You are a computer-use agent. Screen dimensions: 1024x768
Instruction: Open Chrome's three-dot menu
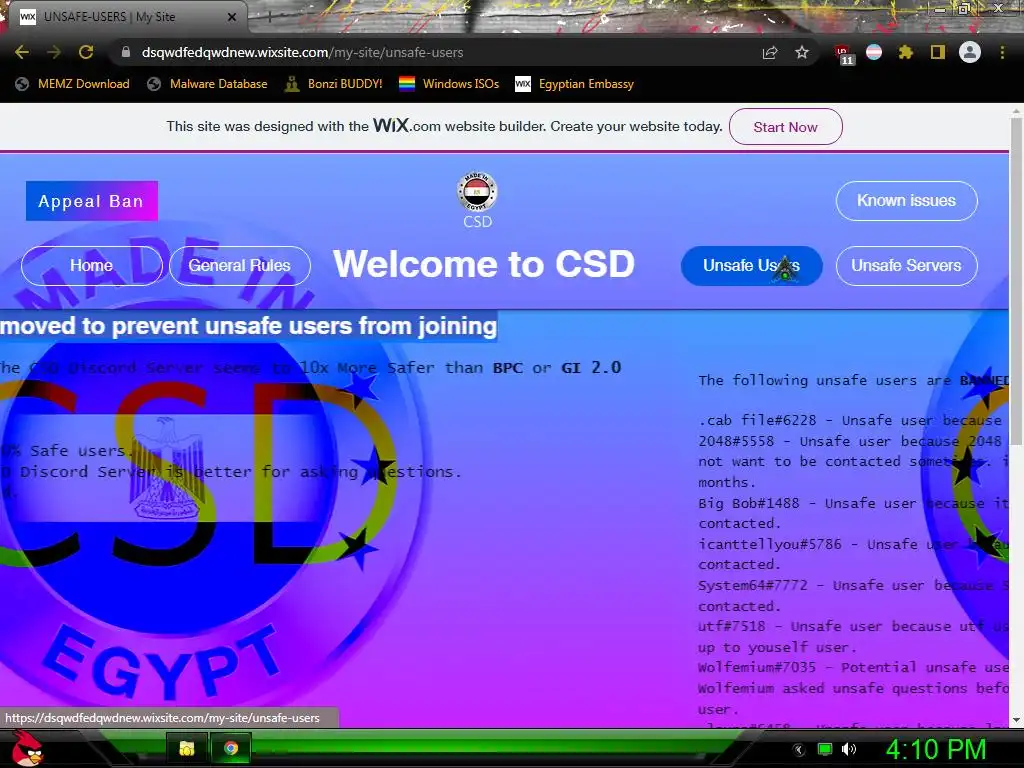point(1002,52)
